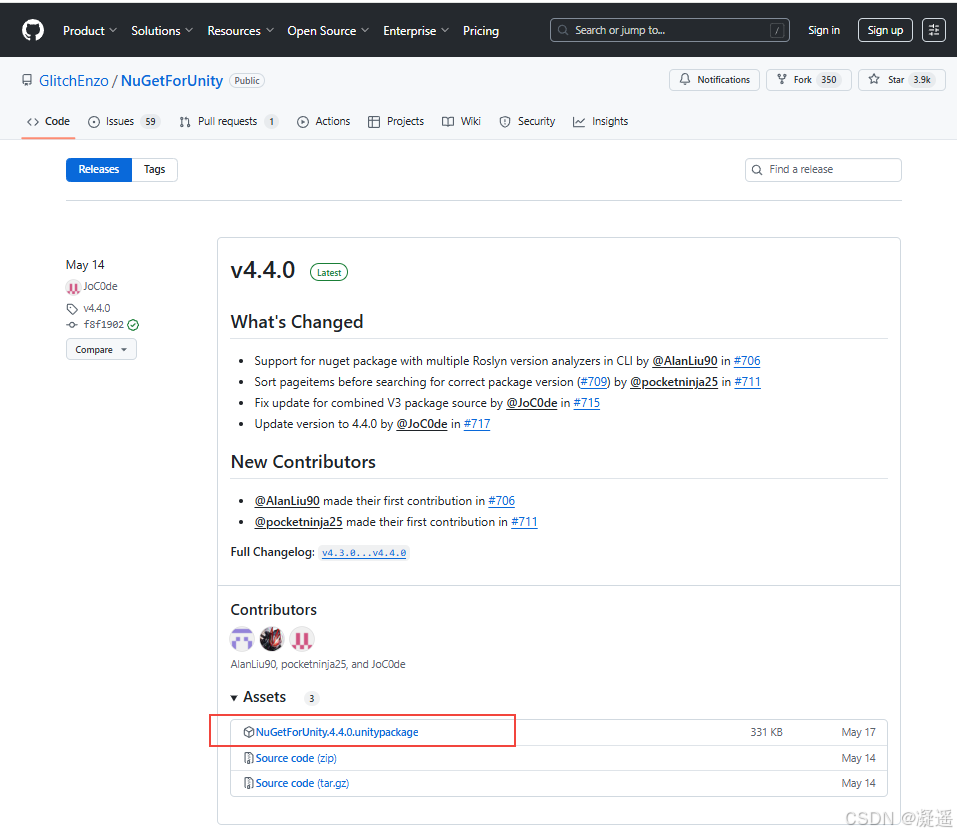The height and width of the screenshot is (836, 957).
Task: Focus the Search or jump to field
Action: (x=670, y=30)
